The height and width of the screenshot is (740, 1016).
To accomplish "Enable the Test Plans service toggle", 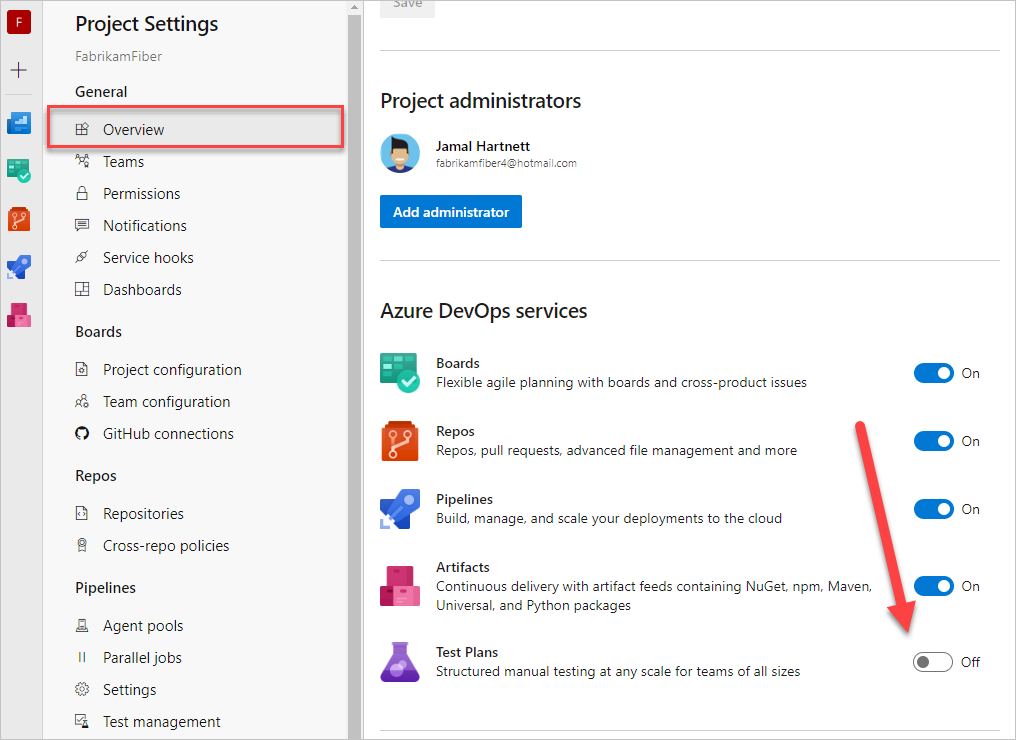I will [933, 662].
